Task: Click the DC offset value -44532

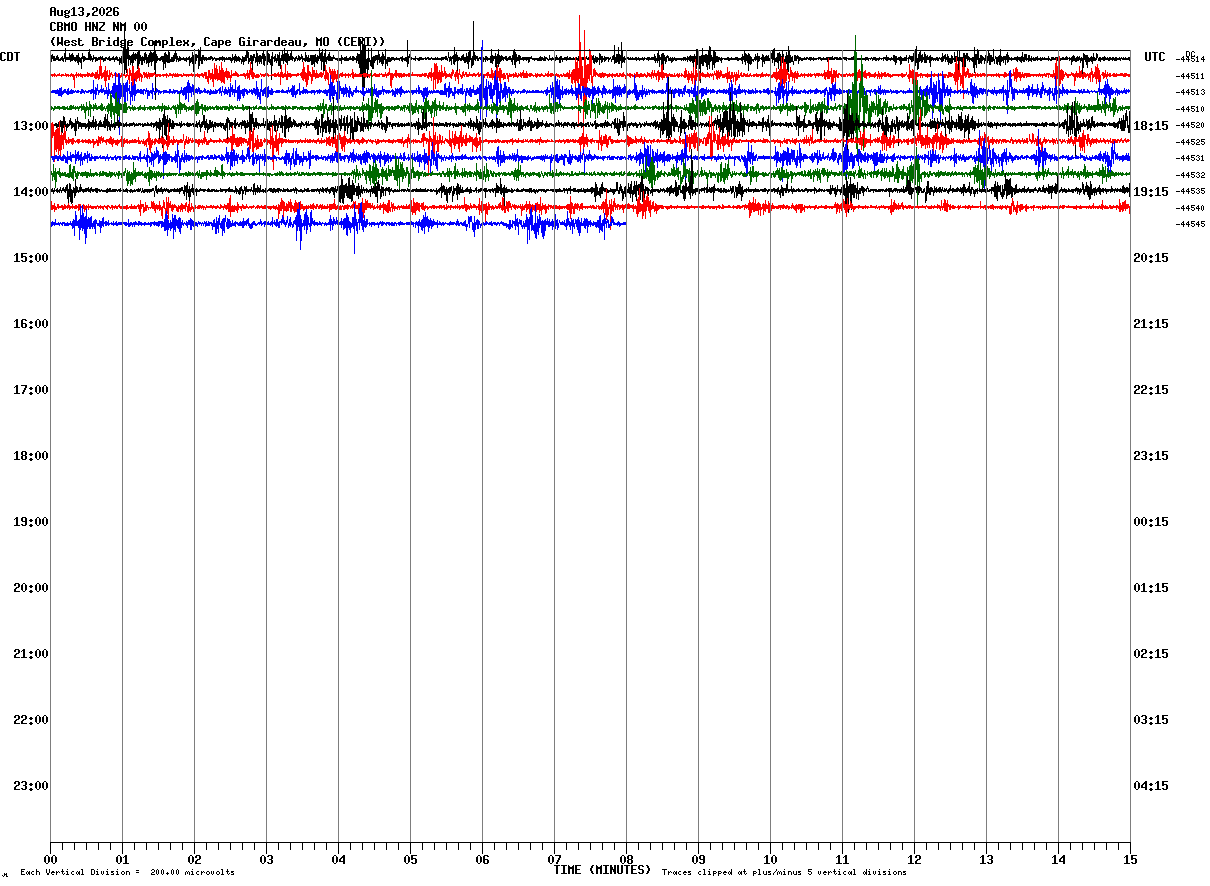Action: pos(1190,175)
